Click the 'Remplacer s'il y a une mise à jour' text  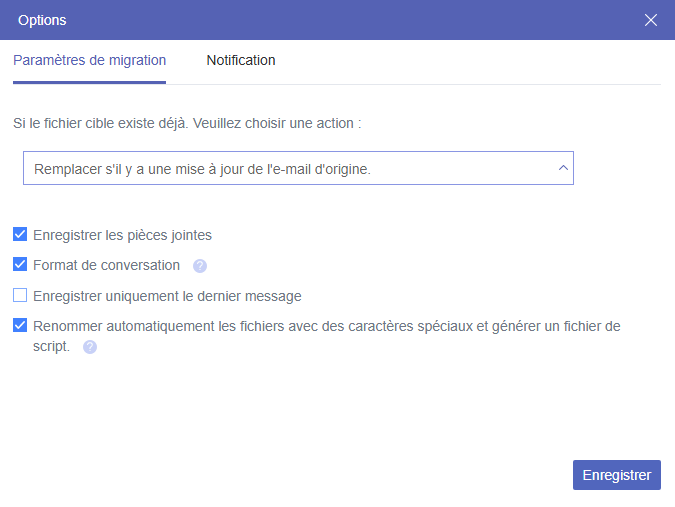pos(202,169)
